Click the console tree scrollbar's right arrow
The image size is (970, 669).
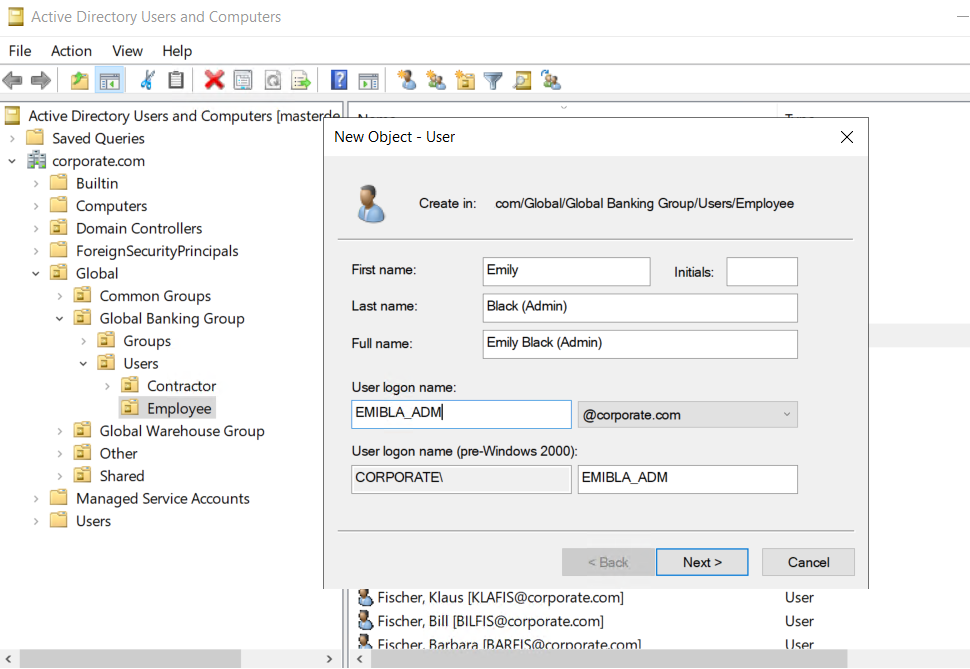(x=329, y=658)
